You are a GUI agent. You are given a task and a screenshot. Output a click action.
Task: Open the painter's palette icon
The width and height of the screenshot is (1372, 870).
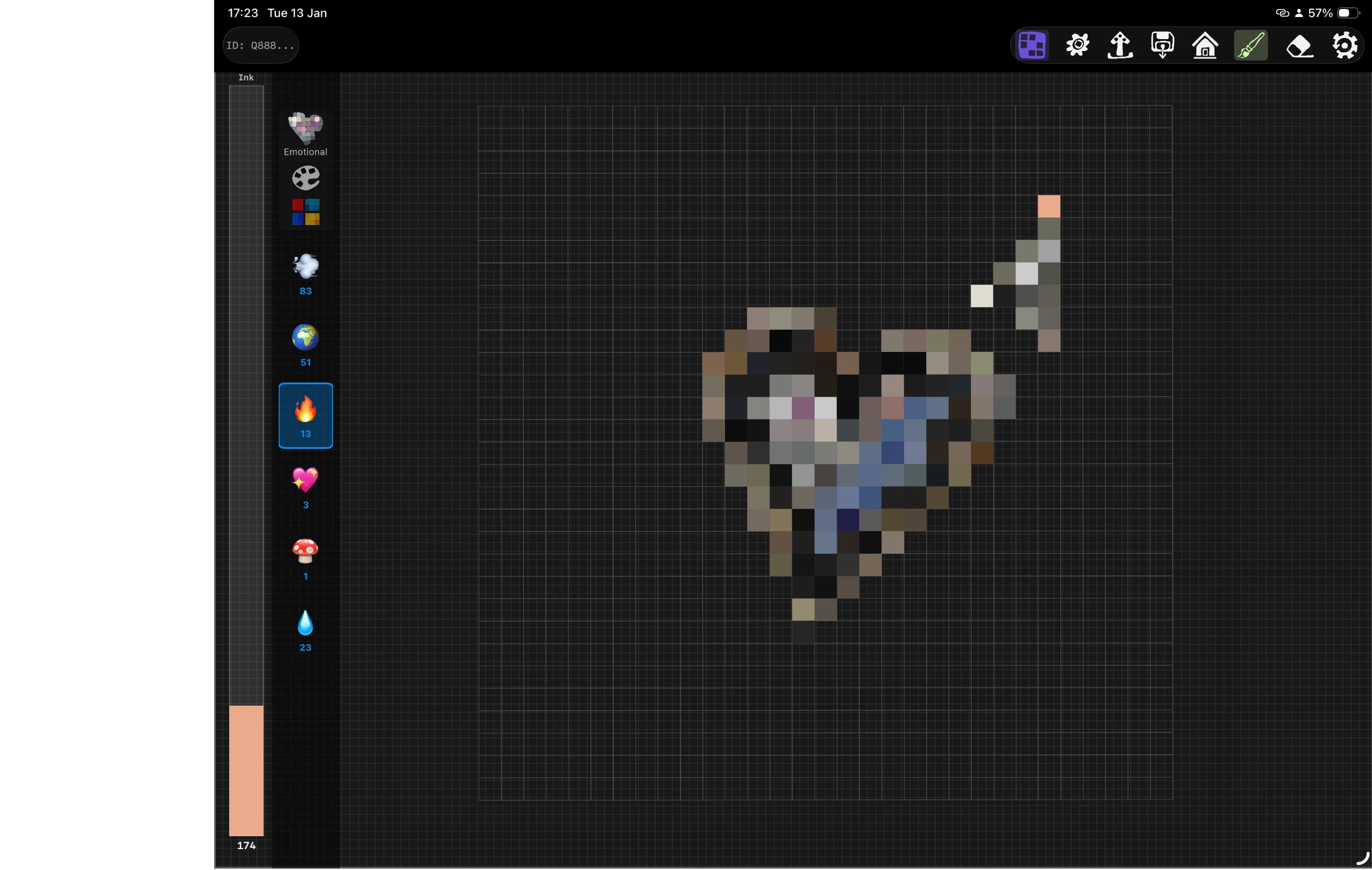[305, 178]
